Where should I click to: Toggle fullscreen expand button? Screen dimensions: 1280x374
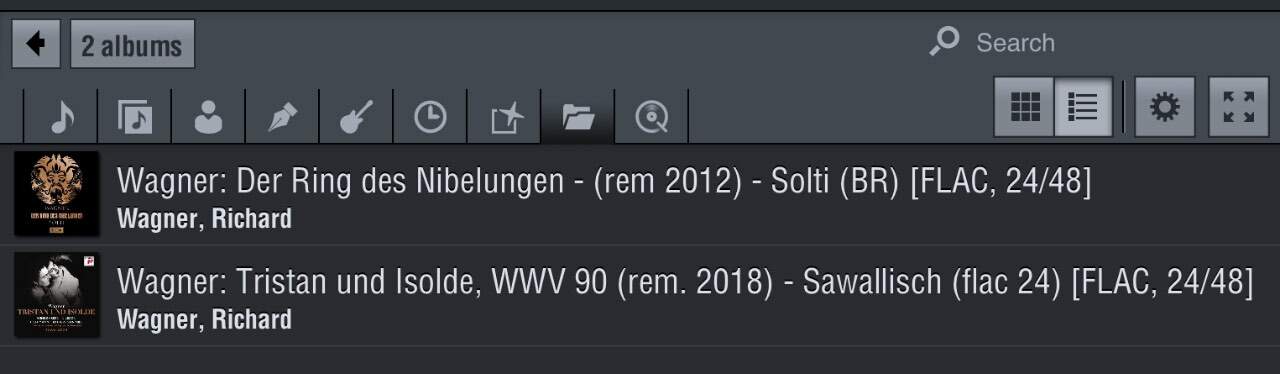1238,106
